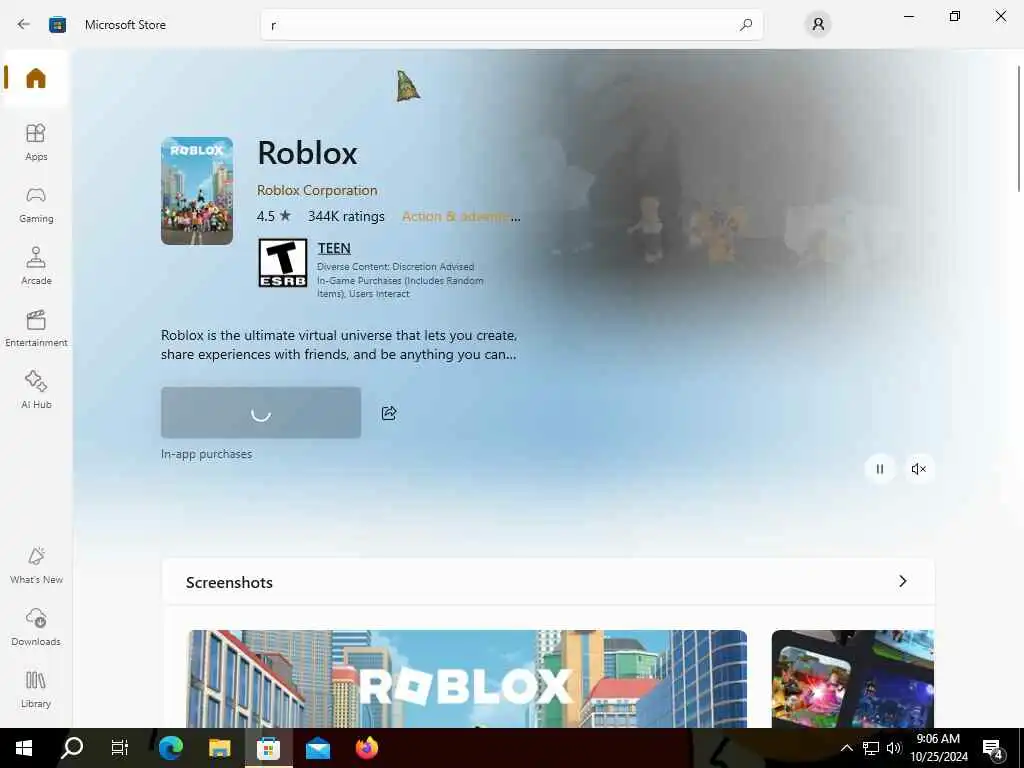Click the Store search input field
The height and width of the screenshot is (768, 1024).
tap(511, 25)
